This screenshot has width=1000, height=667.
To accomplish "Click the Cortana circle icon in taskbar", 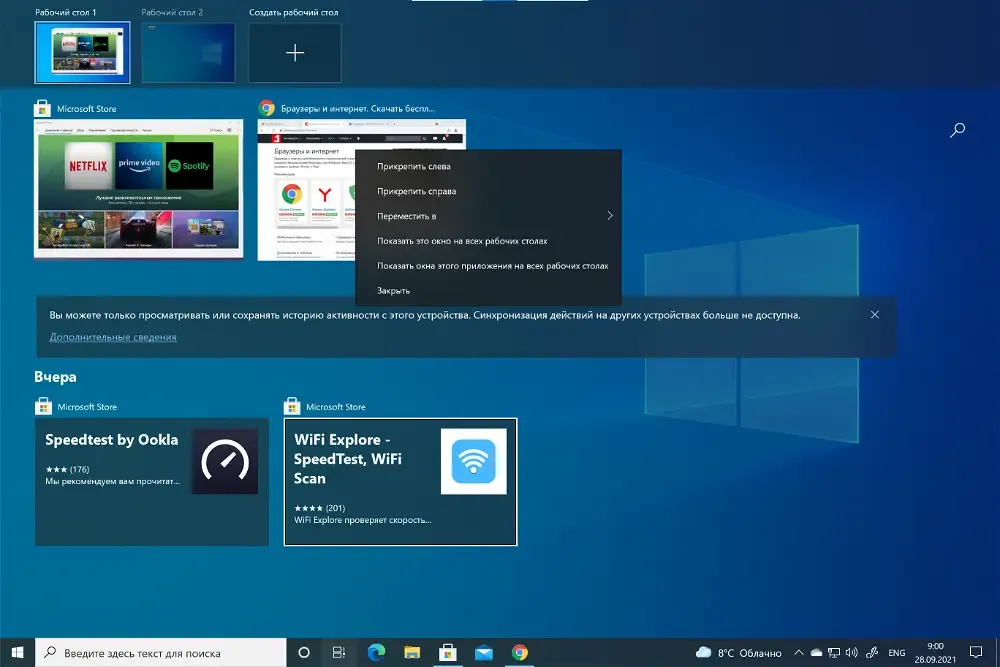I will coord(304,652).
